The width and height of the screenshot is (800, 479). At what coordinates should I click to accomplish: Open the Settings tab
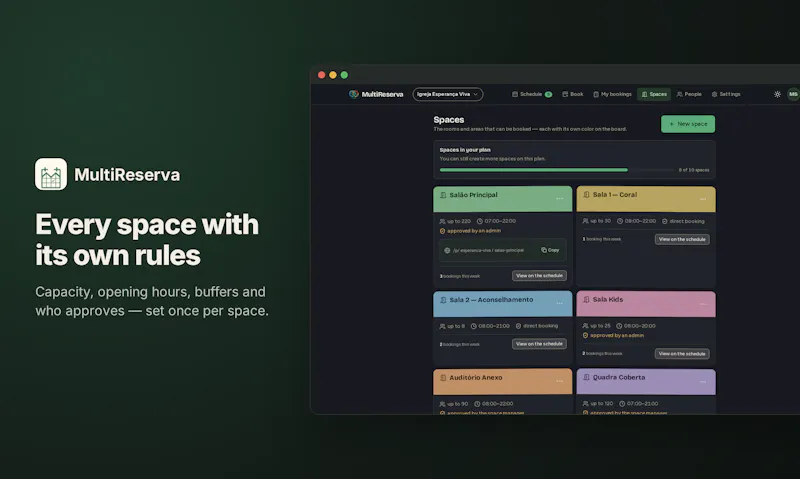(726, 94)
